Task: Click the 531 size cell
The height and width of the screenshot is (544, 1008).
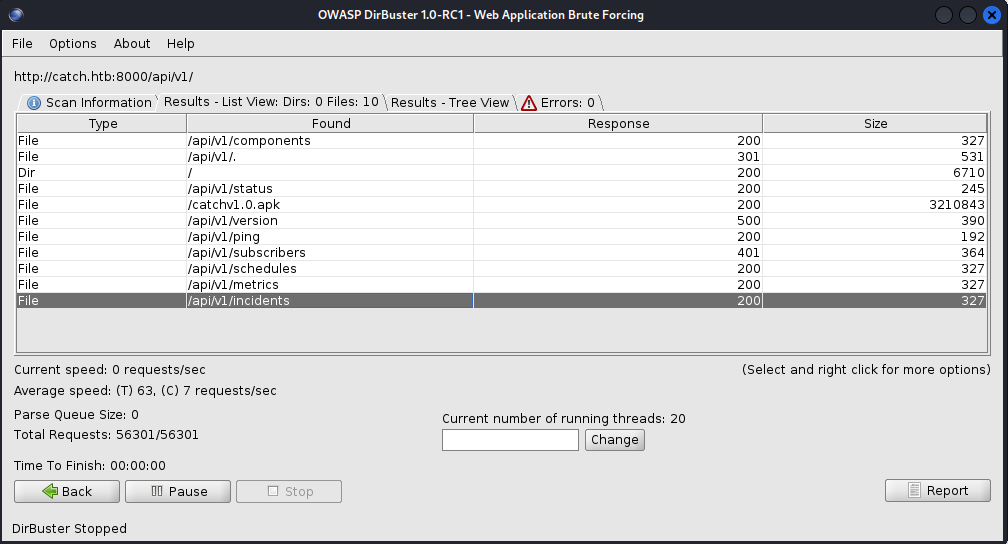Action: 875,157
